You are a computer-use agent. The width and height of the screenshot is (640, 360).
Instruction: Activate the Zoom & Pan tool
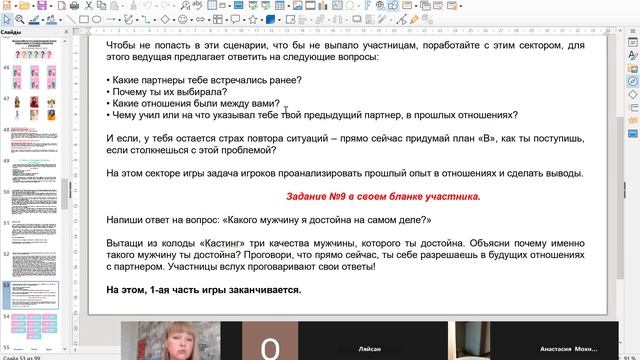(20, 19)
